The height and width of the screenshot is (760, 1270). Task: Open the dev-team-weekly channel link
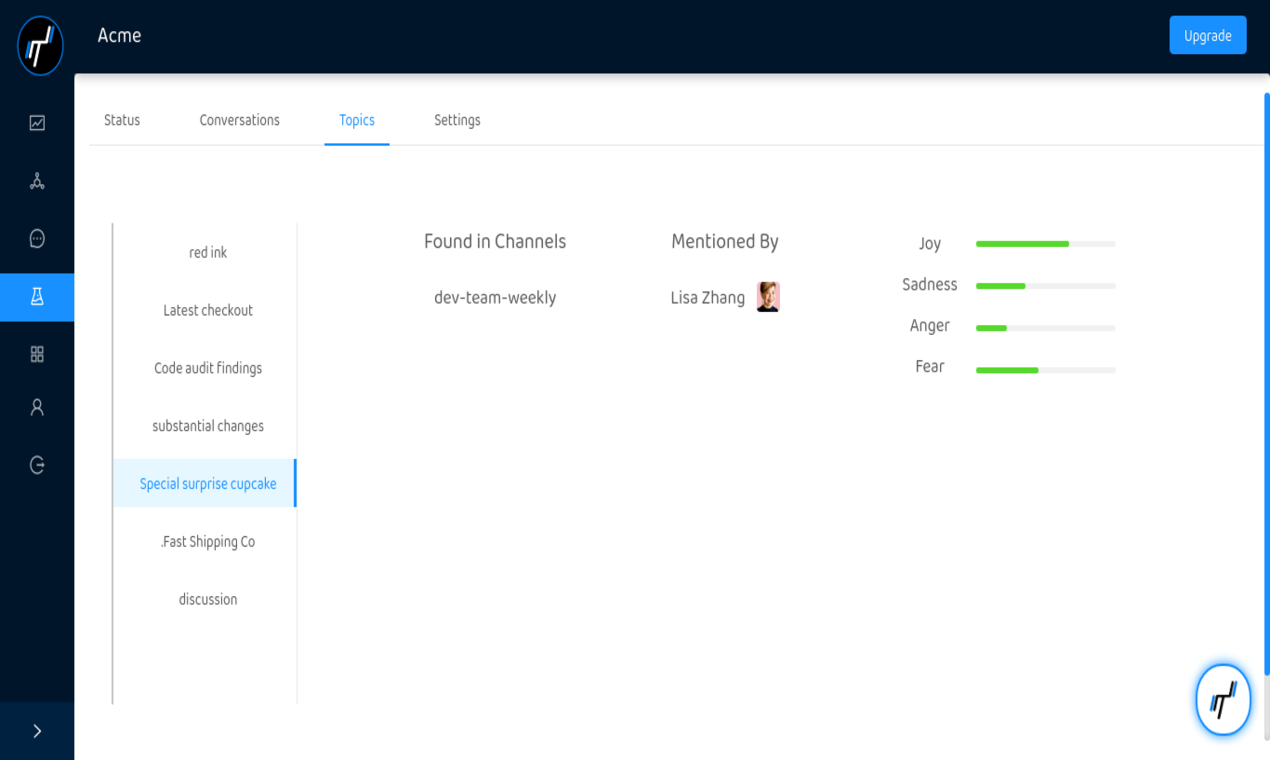495,297
